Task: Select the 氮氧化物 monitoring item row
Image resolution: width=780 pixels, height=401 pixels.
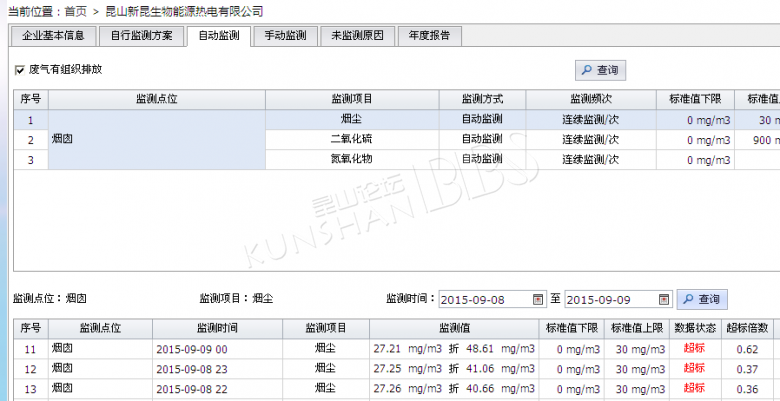Action: 351,159
